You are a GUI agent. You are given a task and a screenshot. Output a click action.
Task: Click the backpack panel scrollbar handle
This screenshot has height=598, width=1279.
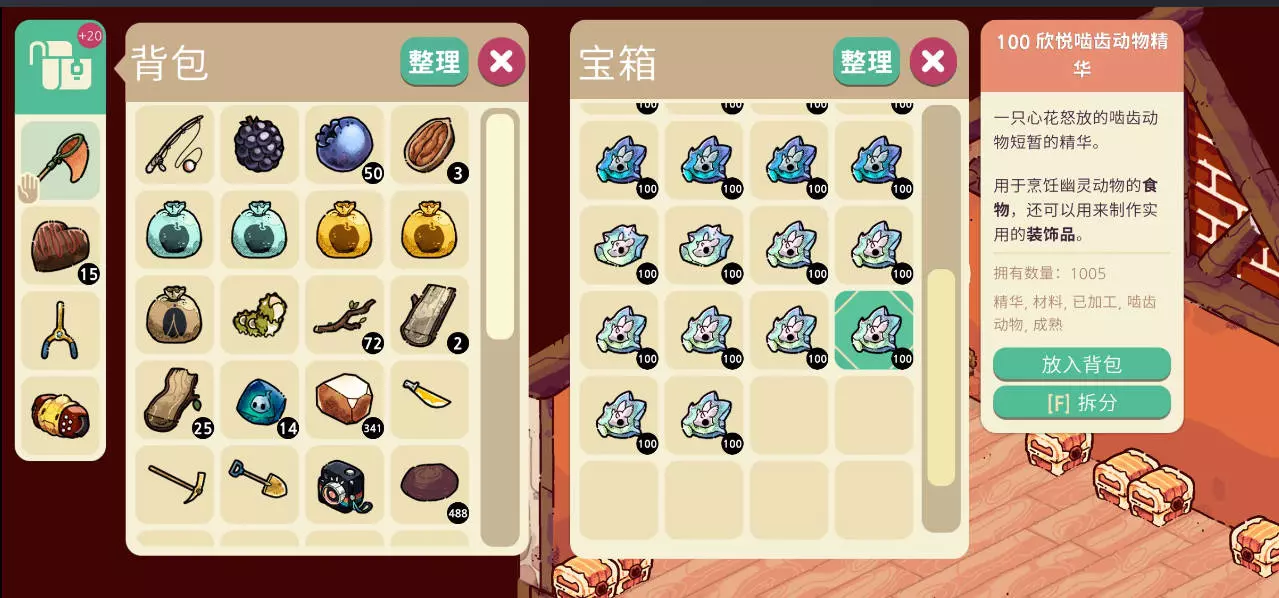(x=500, y=227)
